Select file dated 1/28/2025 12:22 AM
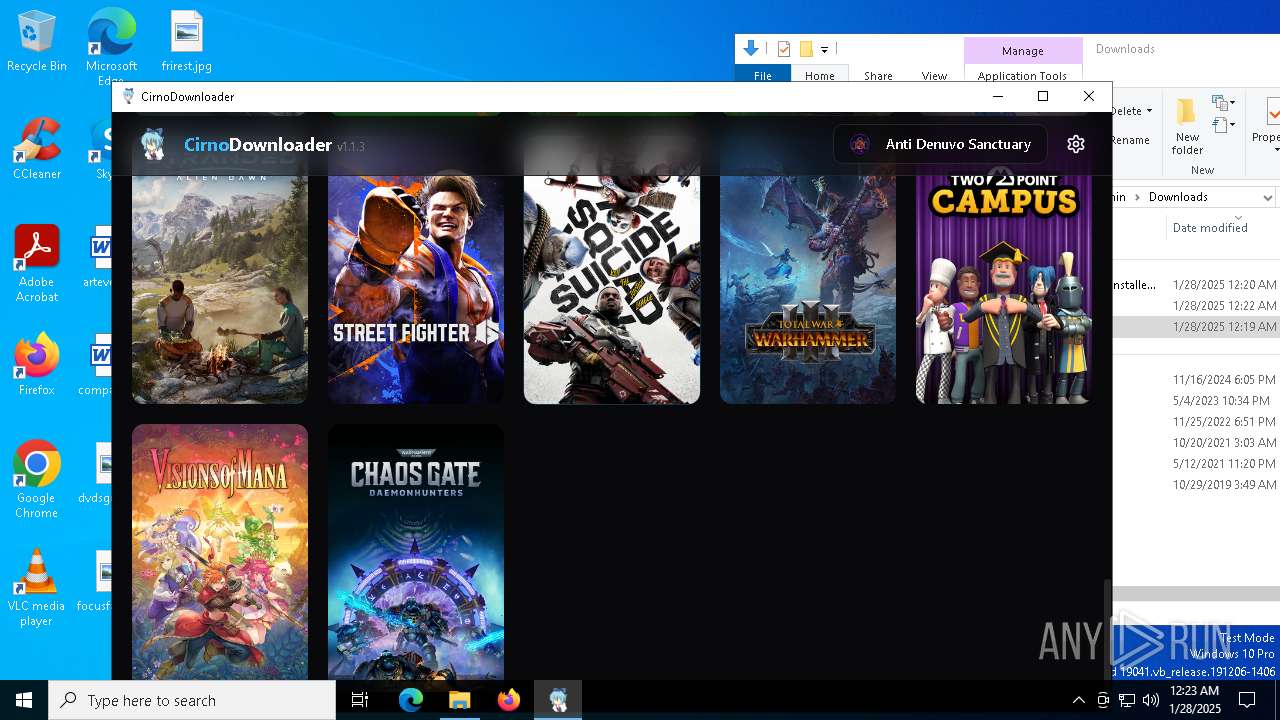Screen dimensions: 1280x720 point(1196,306)
